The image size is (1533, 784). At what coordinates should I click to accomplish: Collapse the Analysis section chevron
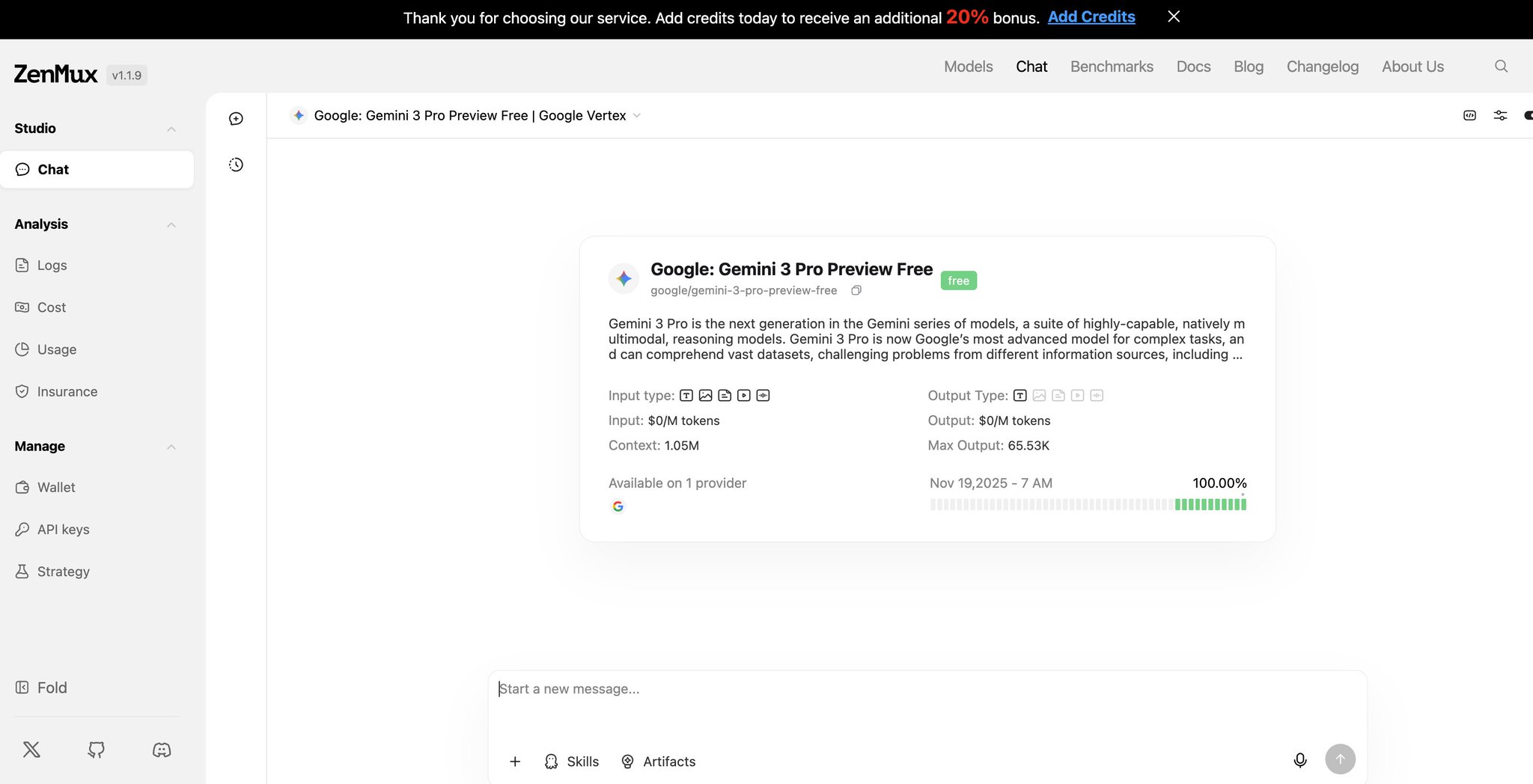tap(171, 225)
